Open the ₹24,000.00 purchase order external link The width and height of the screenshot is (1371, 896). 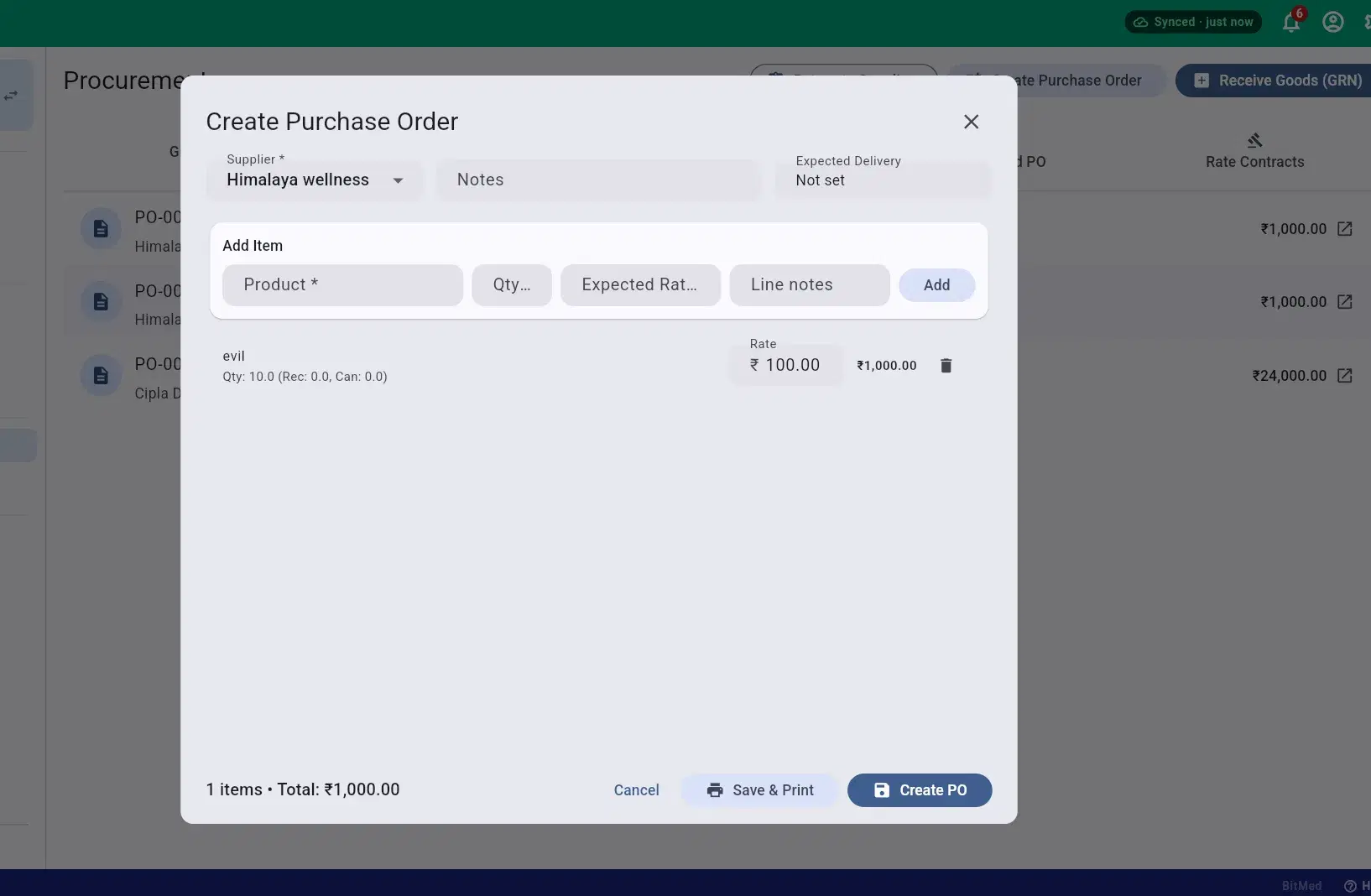(x=1345, y=376)
